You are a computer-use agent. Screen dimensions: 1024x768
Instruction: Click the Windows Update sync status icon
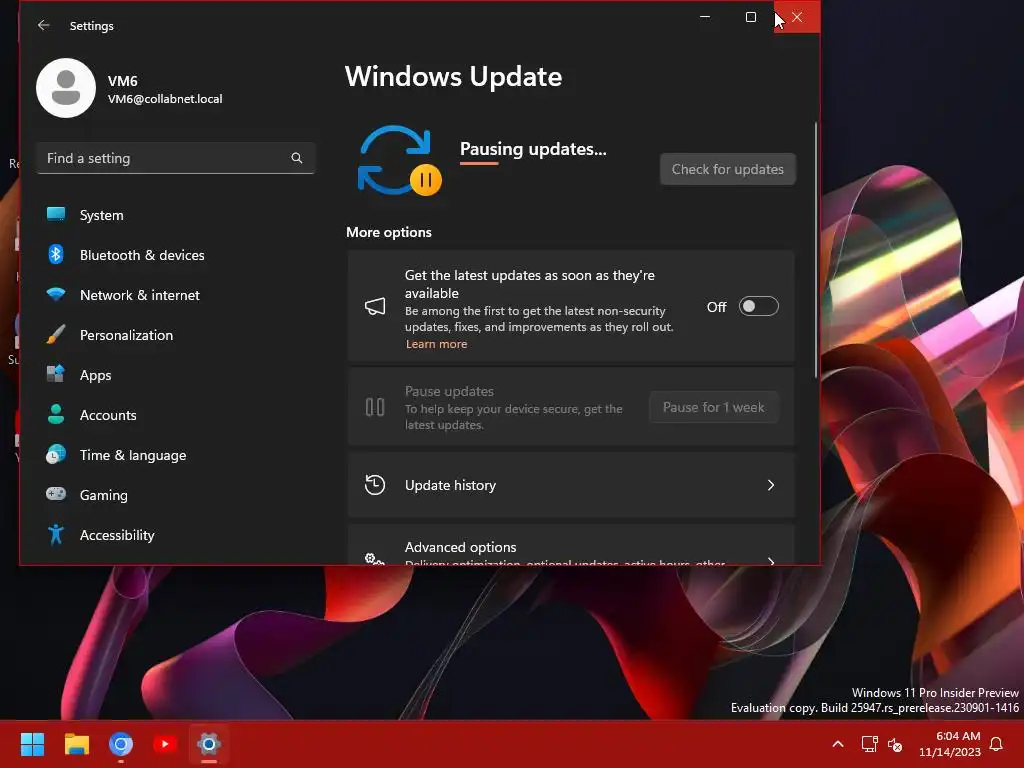pyautogui.click(x=399, y=161)
